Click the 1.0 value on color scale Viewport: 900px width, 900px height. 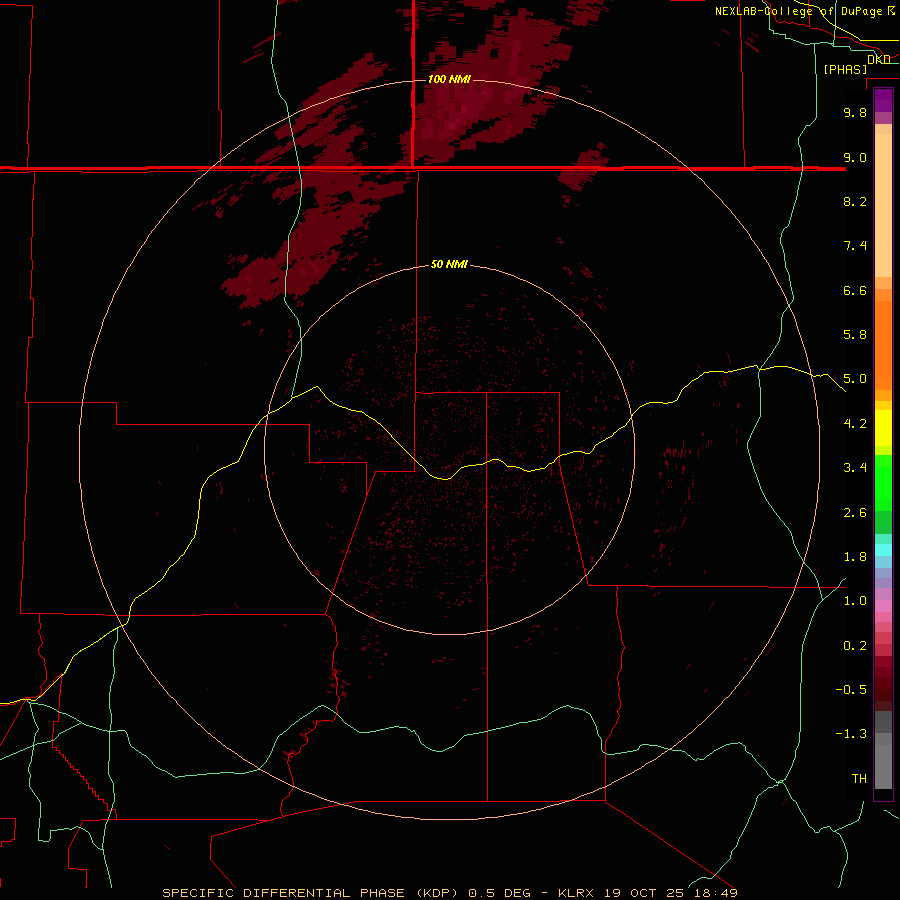(855, 601)
